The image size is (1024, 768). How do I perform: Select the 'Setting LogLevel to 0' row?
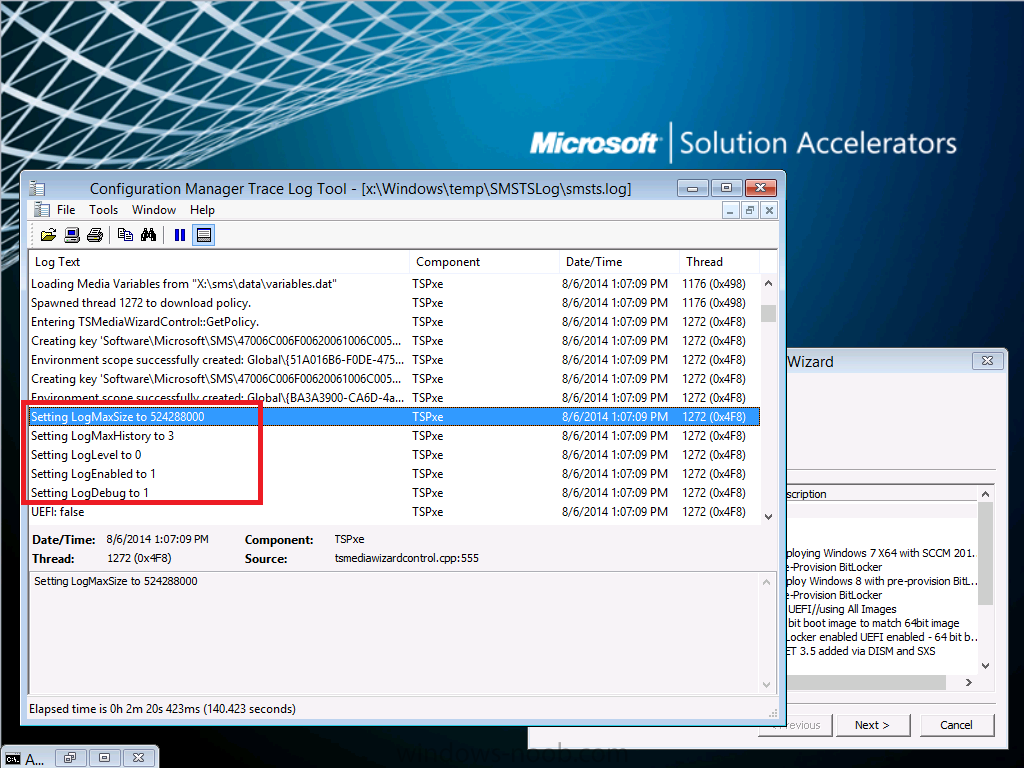point(394,455)
